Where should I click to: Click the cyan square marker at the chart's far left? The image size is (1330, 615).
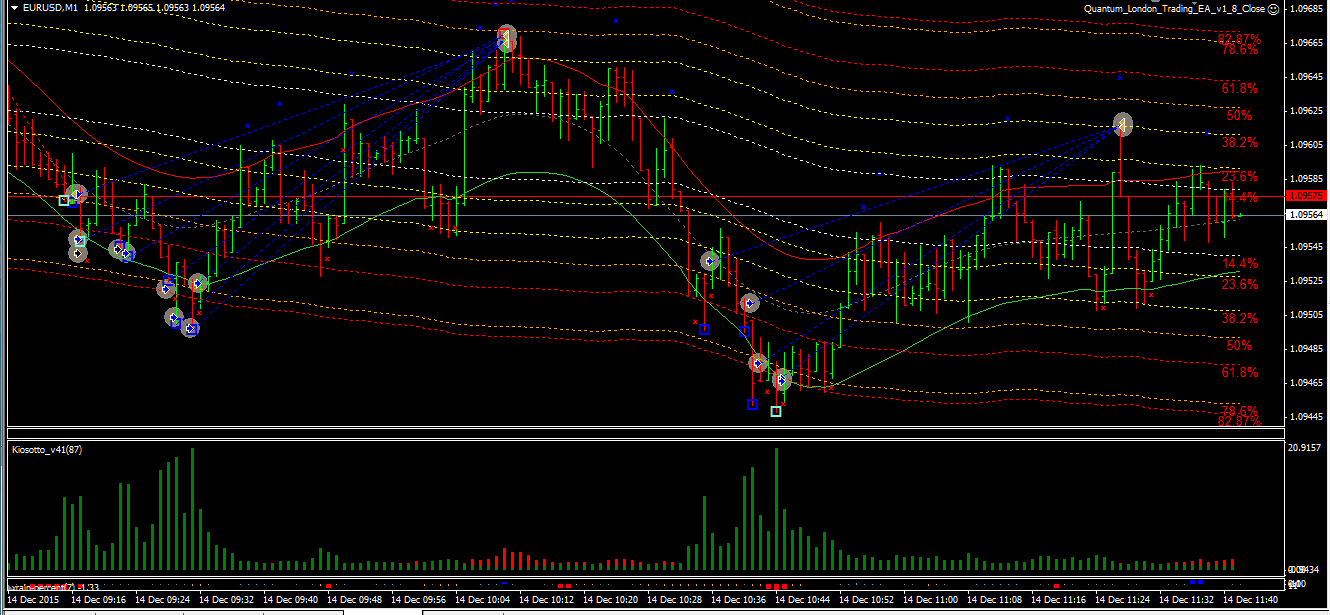coord(64,200)
